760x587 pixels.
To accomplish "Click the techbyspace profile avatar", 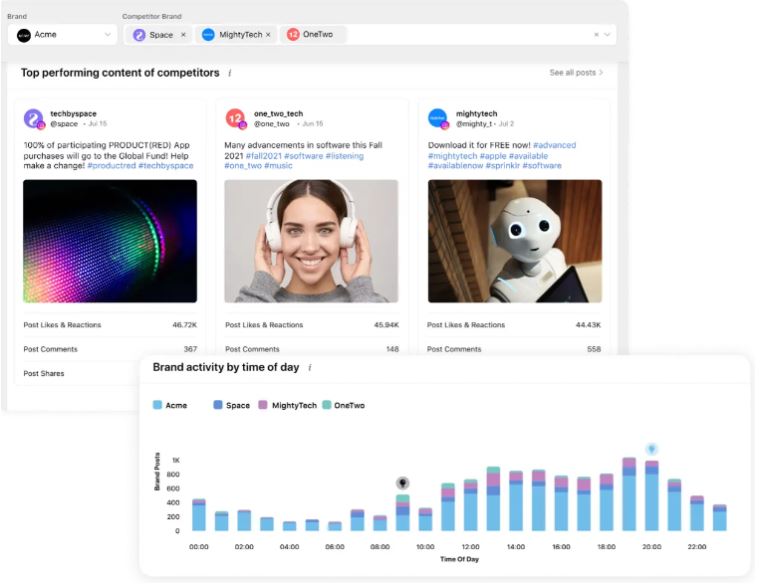I will tap(34, 118).
